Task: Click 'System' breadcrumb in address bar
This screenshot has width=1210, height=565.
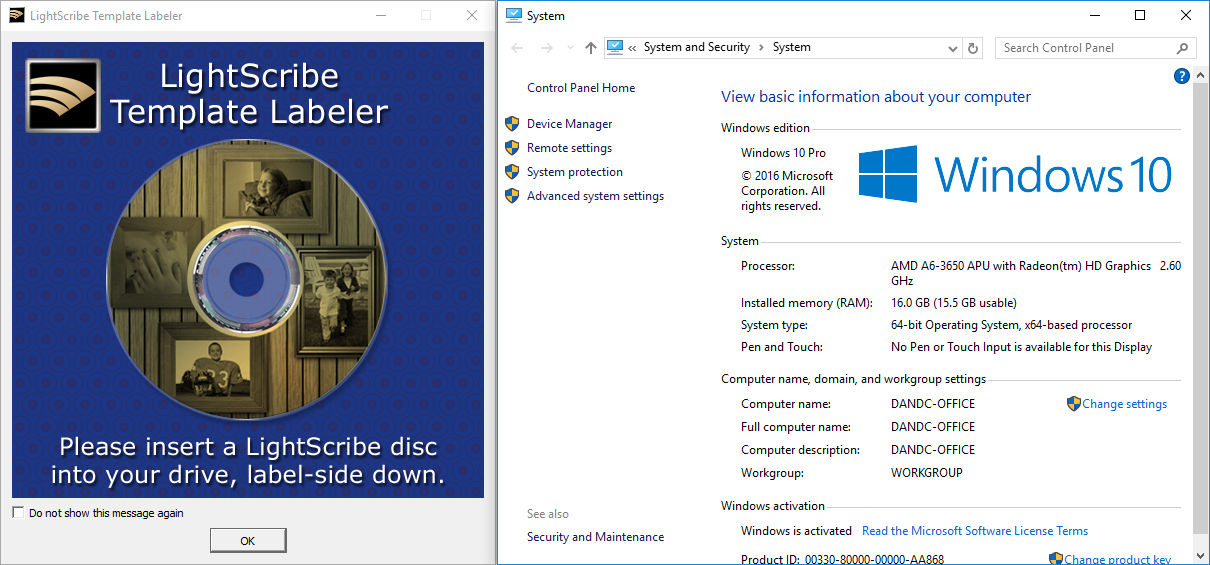Action: (792, 47)
